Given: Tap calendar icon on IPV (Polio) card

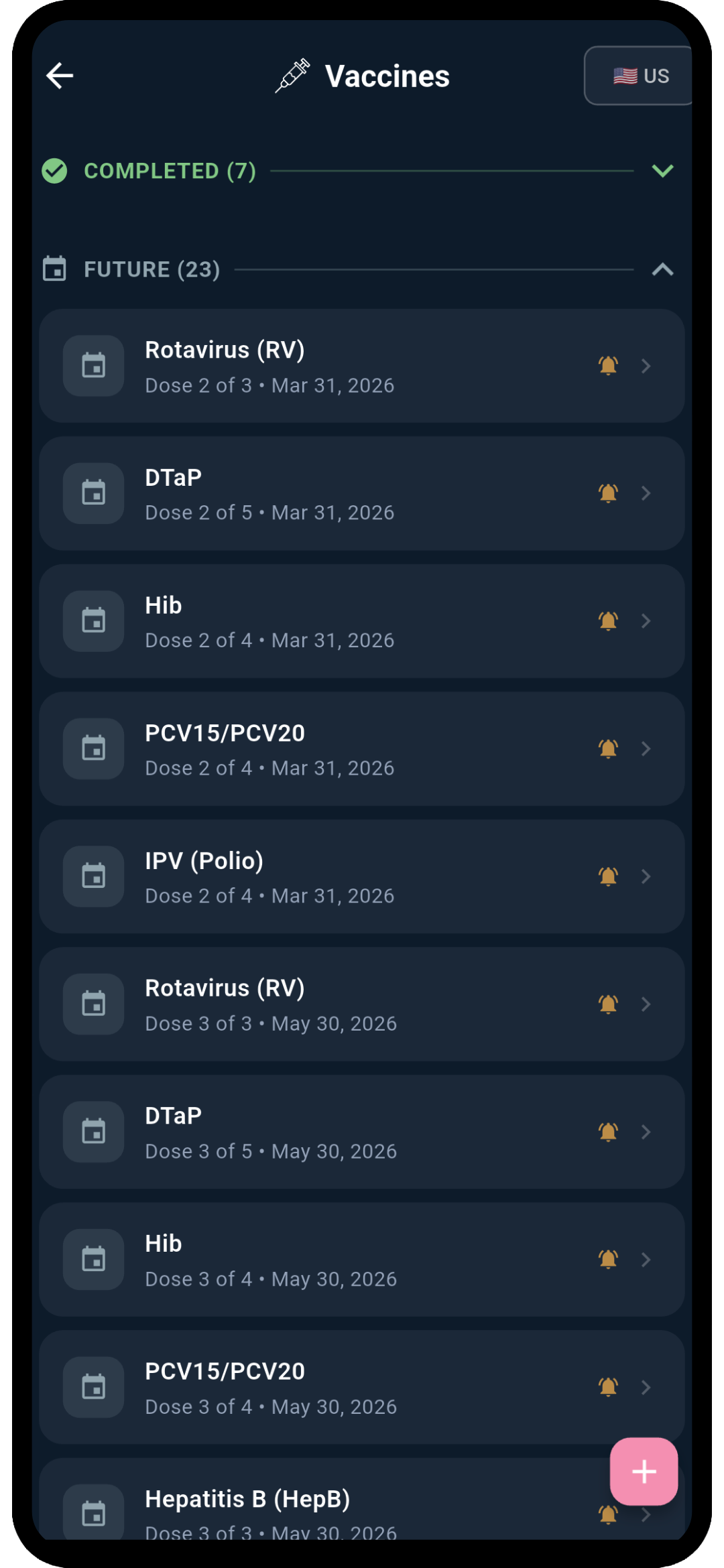Looking at the screenshot, I should pyautogui.click(x=93, y=876).
